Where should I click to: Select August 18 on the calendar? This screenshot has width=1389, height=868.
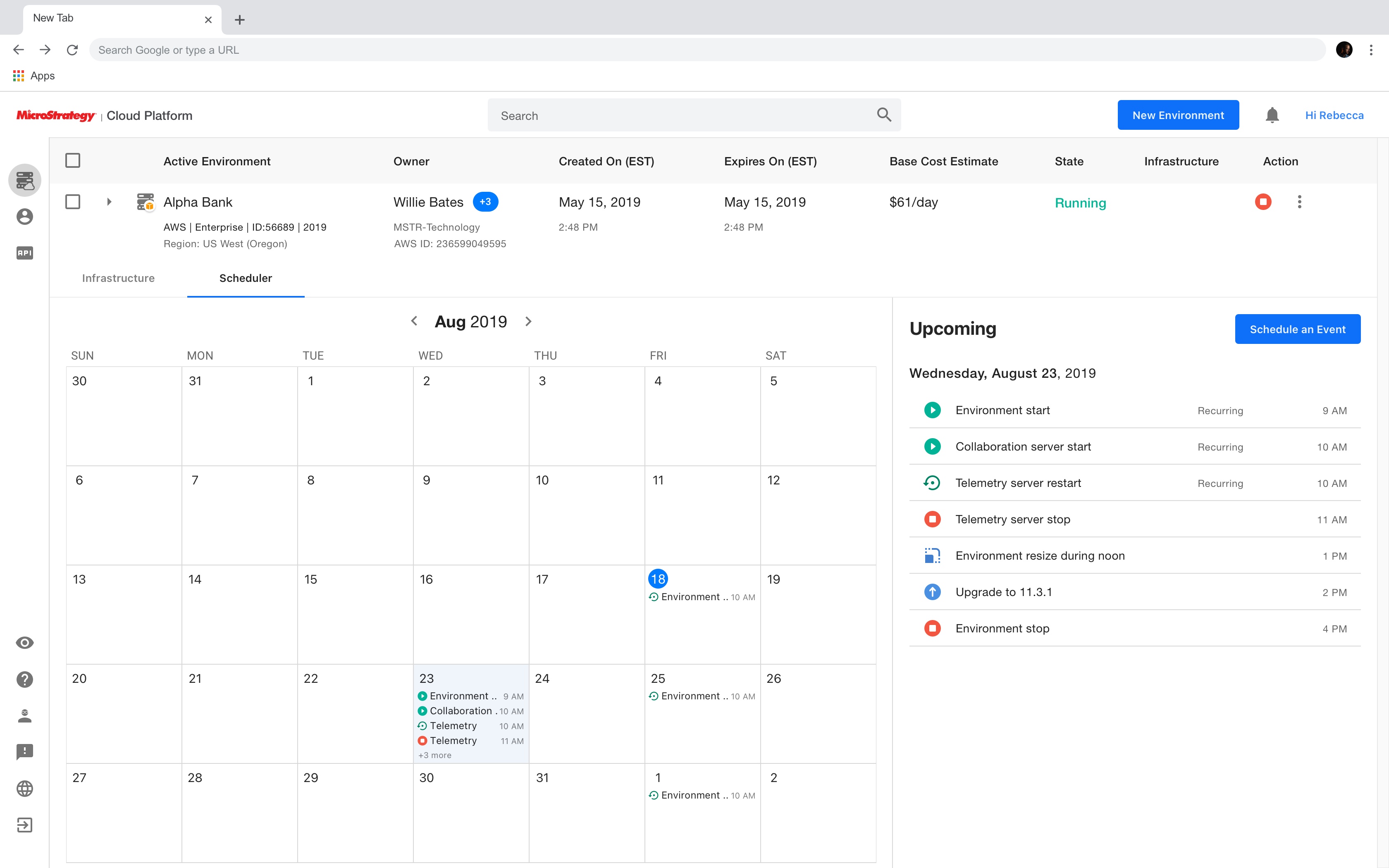tap(658, 579)
